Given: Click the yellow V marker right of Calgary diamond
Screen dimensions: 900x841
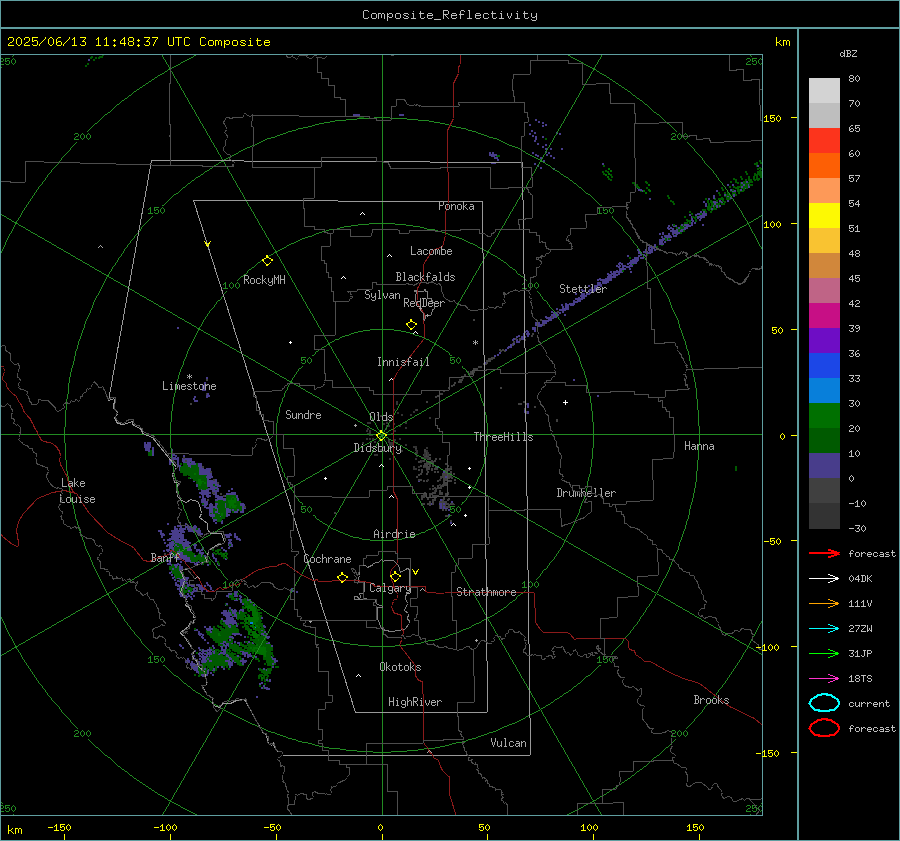Looking at the screenshot, I should coord(416,572).
